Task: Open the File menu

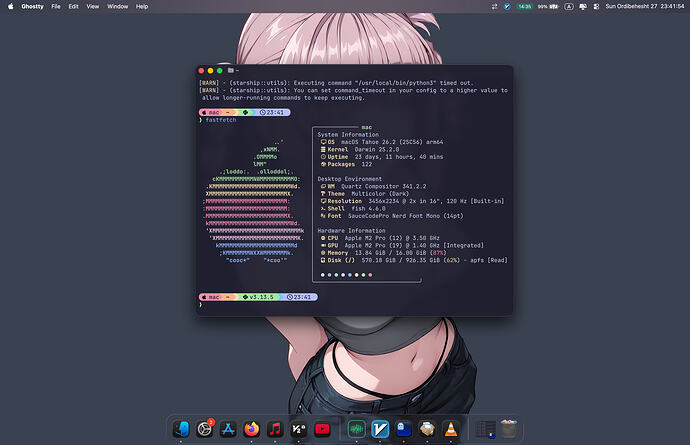Action: [56, 6]
